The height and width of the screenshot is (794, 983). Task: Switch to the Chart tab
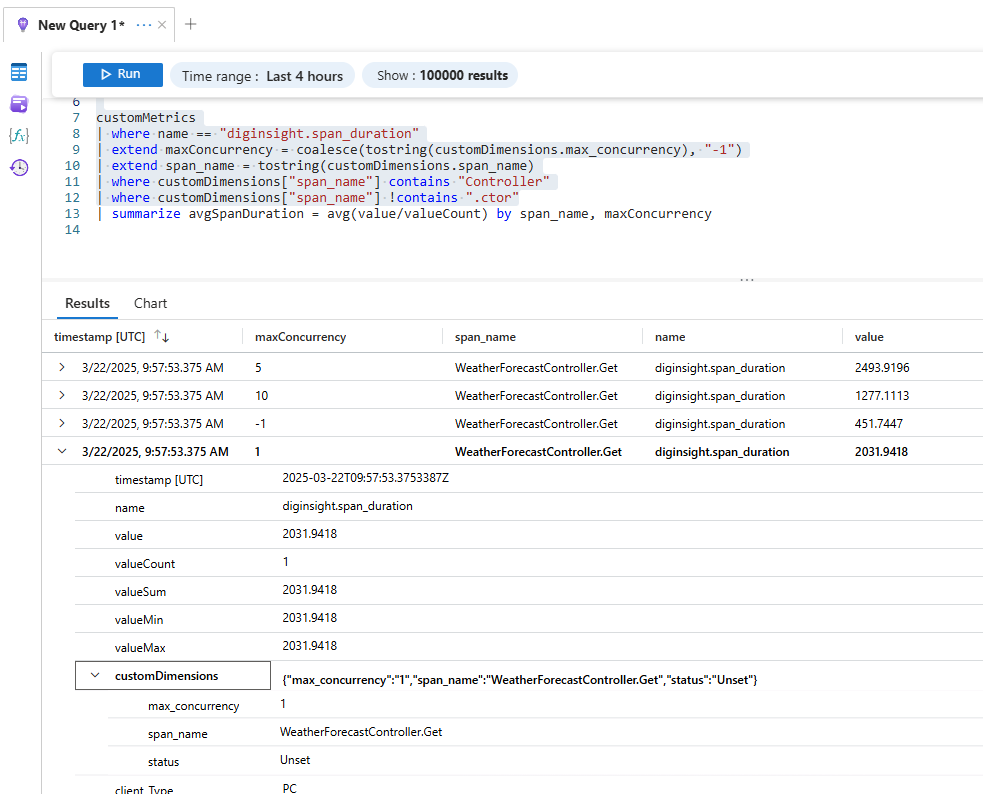point(150,303)
